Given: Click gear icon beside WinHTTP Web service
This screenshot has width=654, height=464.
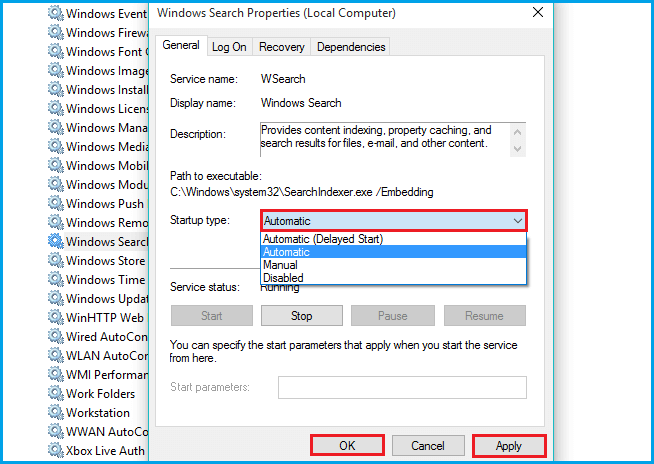Looking at the screenshot, I should pyautogui.click(x=55, y=317).
